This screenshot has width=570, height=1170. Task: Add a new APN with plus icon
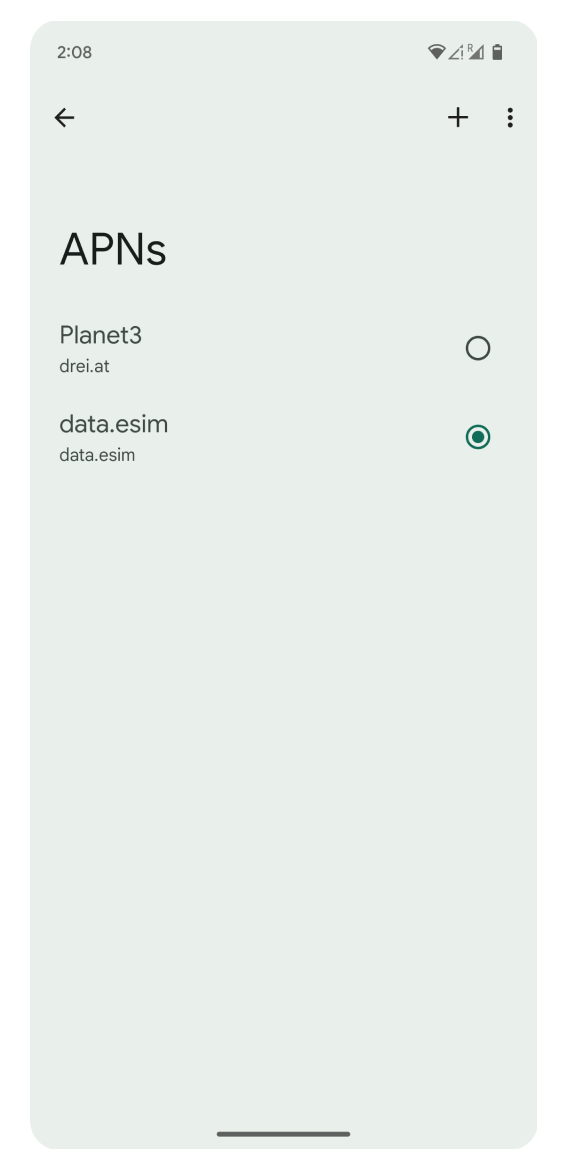(457, 117)
